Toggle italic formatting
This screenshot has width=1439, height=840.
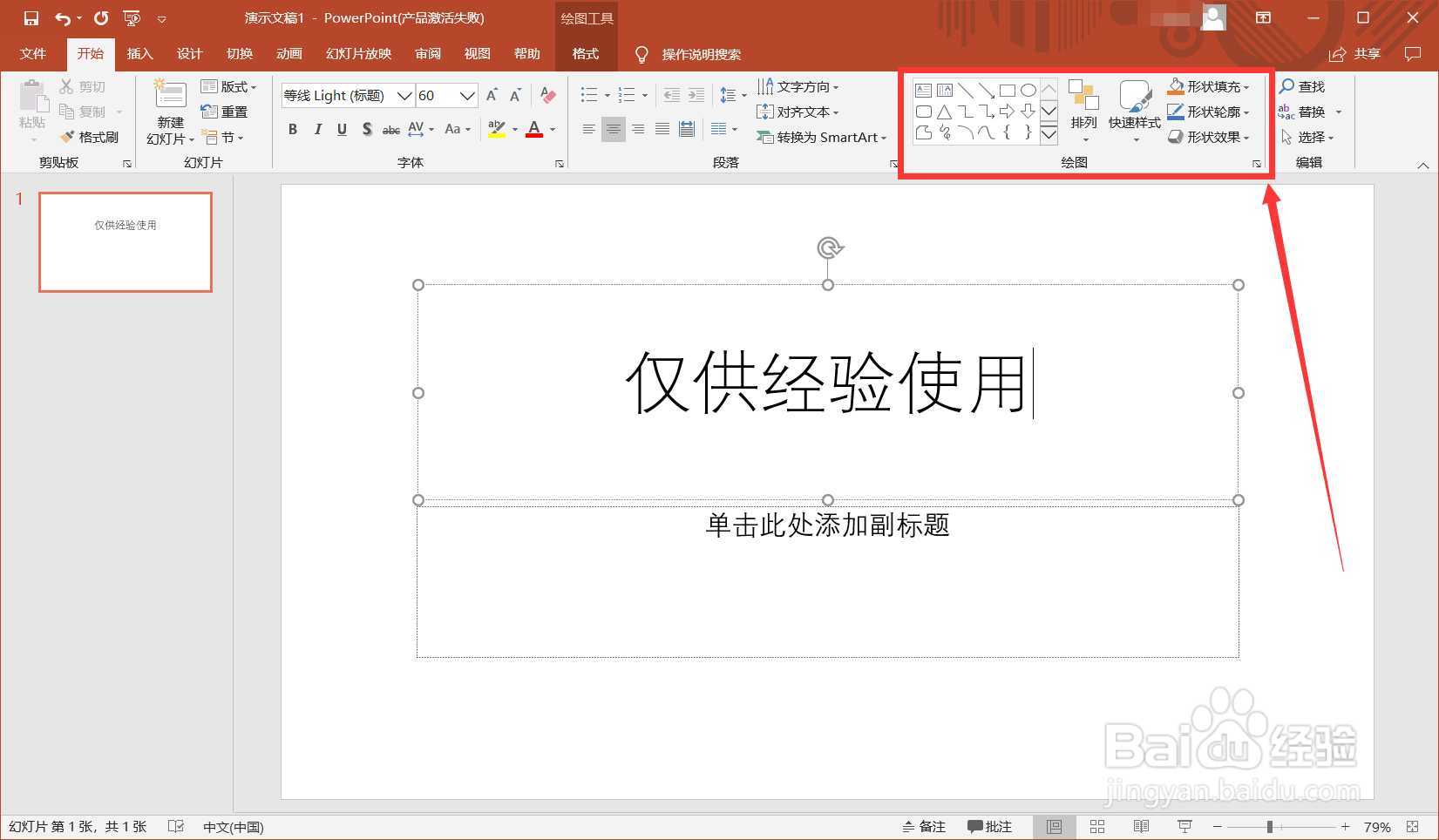317,129
